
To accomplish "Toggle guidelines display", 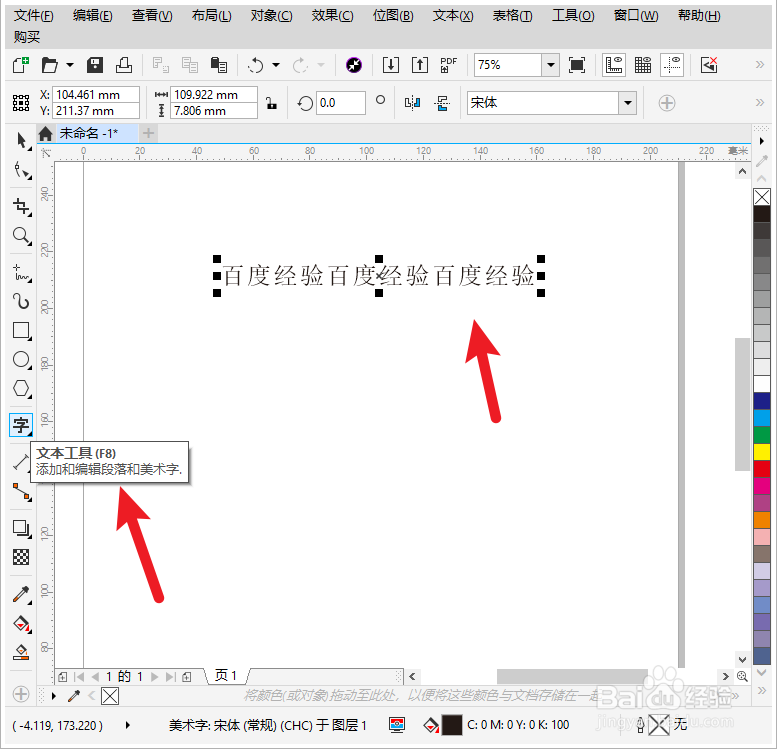I will click(x=672, y=65).
